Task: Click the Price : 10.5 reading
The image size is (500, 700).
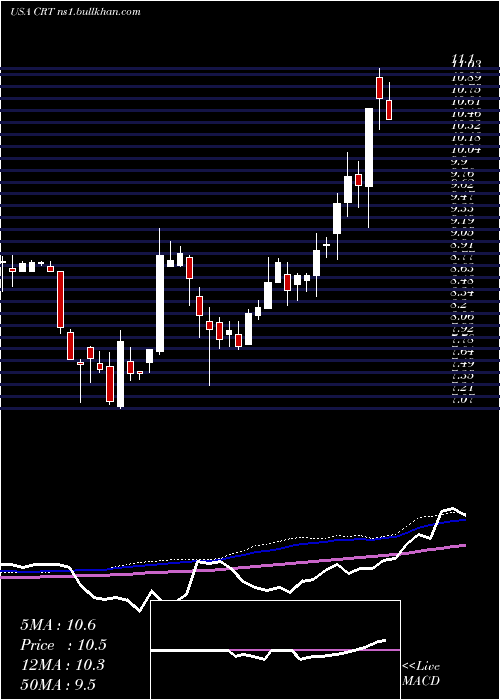Action: (63, 645)
